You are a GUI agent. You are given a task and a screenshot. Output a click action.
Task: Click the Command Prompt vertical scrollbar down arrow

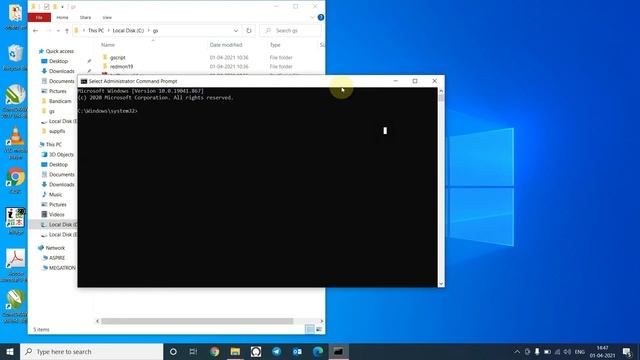click(441, 284)
